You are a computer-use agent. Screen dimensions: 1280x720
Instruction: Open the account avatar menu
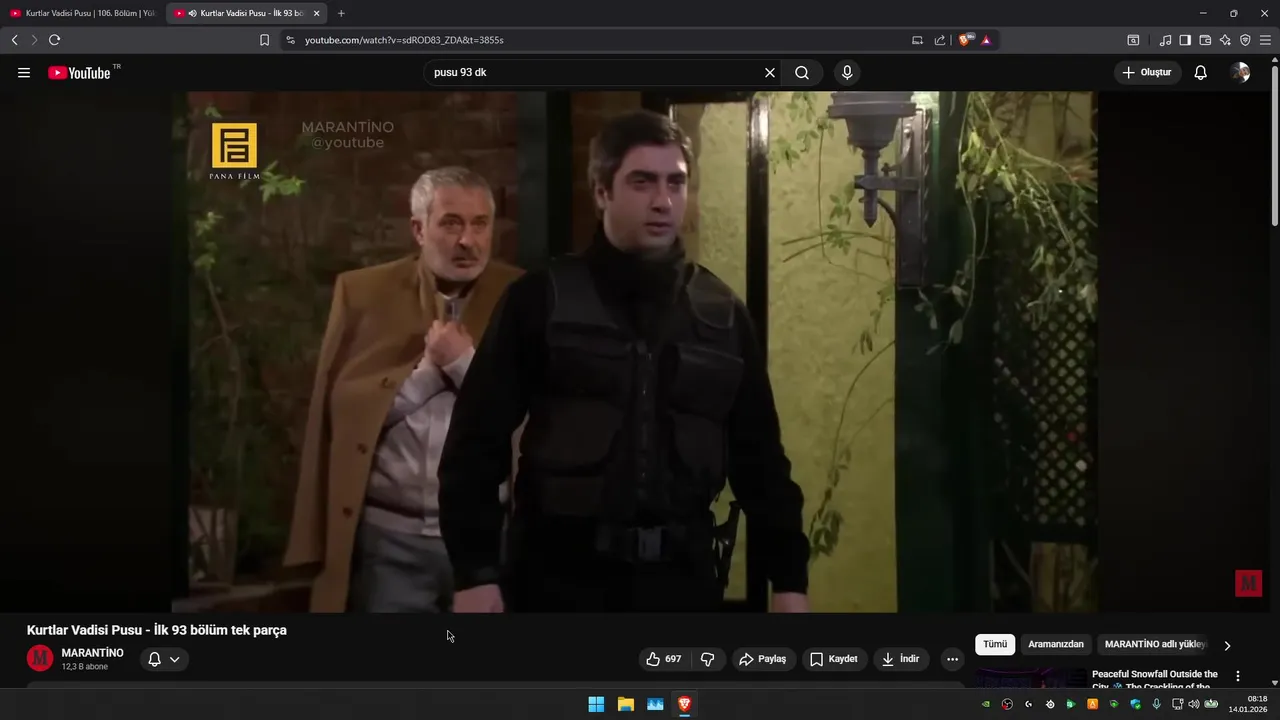[1240, 73]
